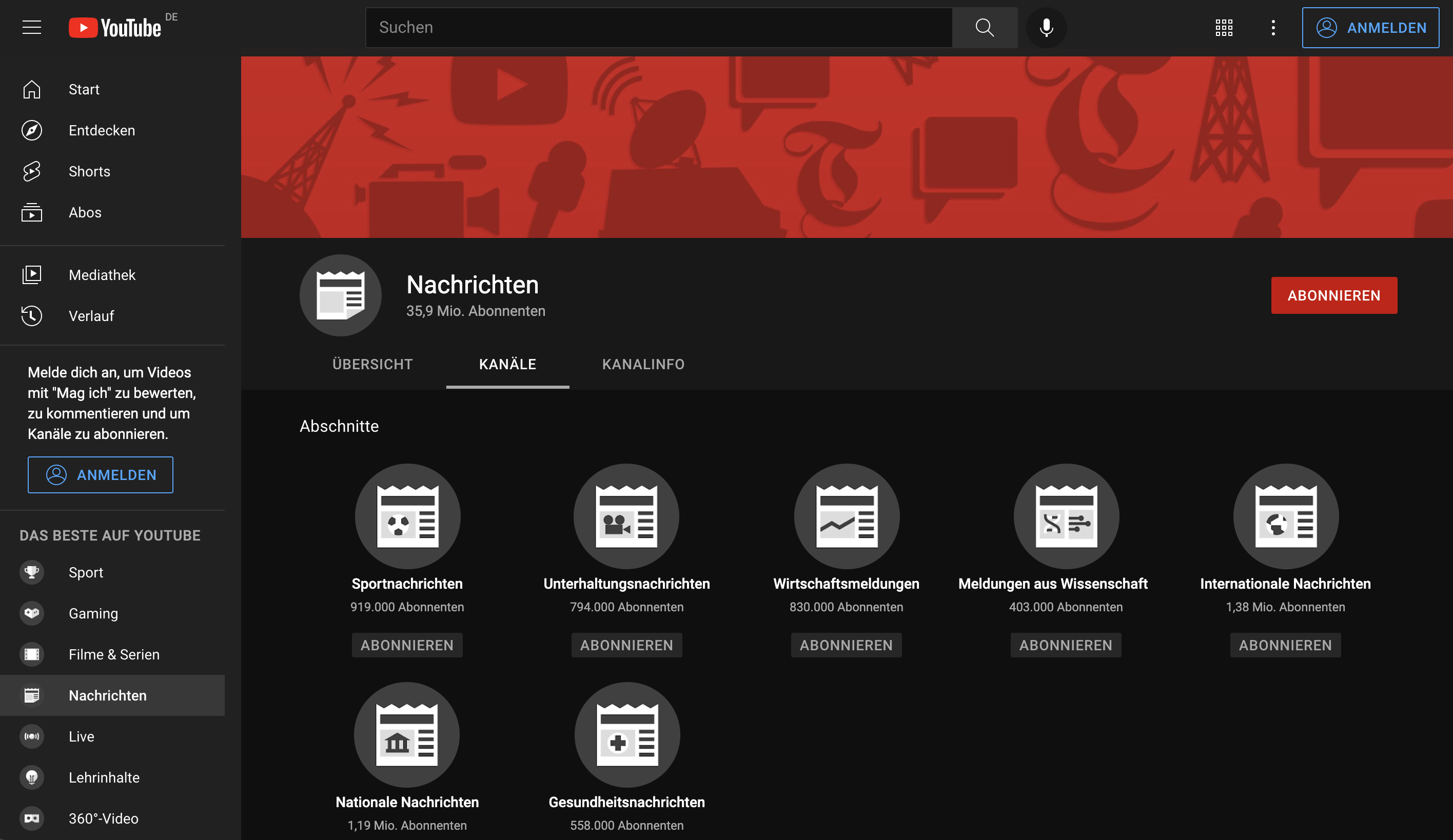Open Shorts in the sidebar
This screenshot has height=840, width=1453.
coord(89,171)
